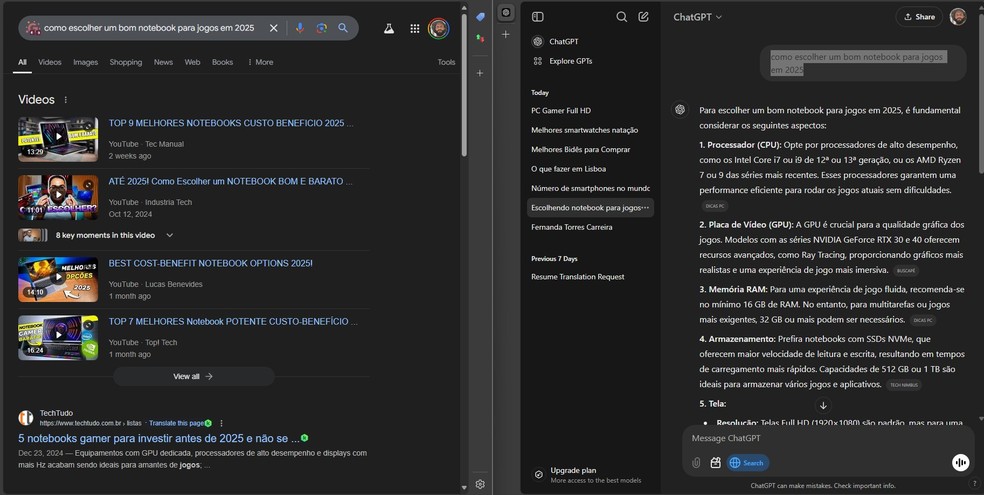
Task: Expand 8 key moments in this video
Action: point(169,235)
